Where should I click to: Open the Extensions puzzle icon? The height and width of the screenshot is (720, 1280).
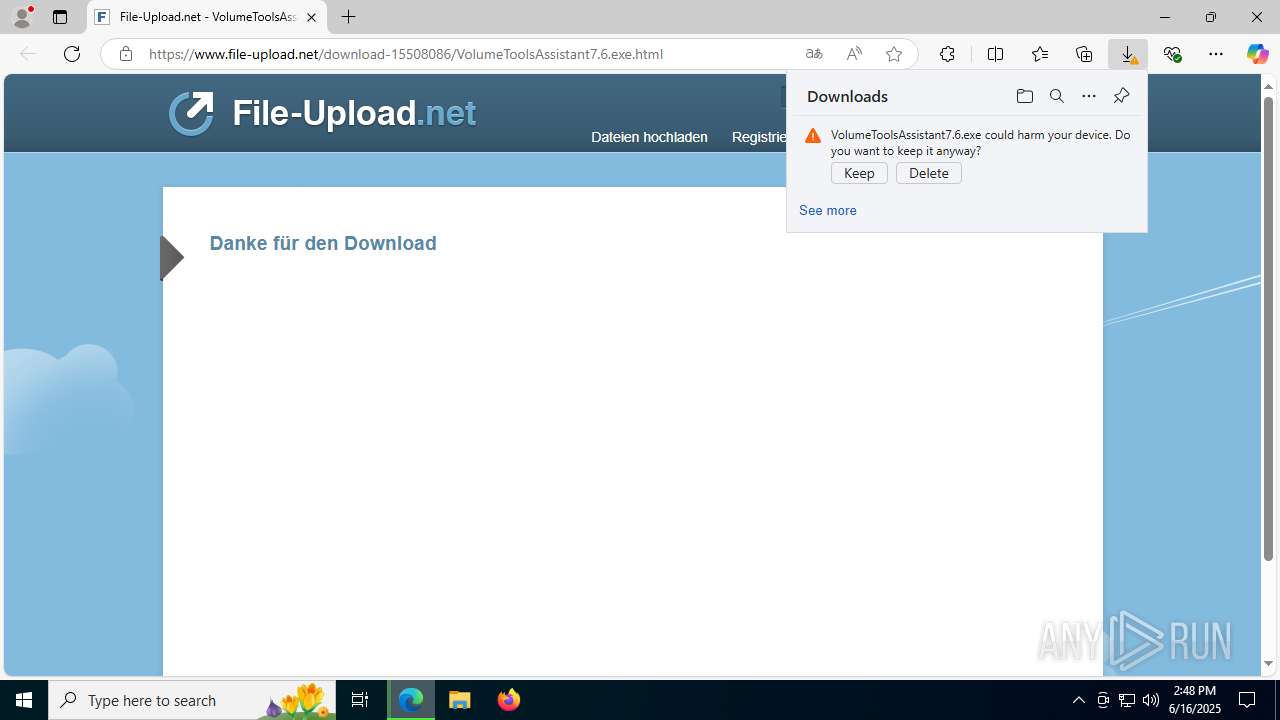947,54
